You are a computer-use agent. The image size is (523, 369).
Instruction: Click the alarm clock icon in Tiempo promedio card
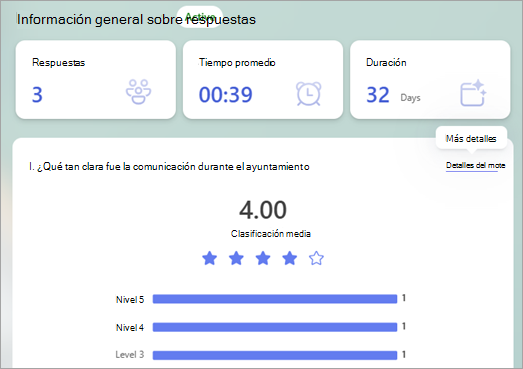pyautogui.click(x=309, y=94)
